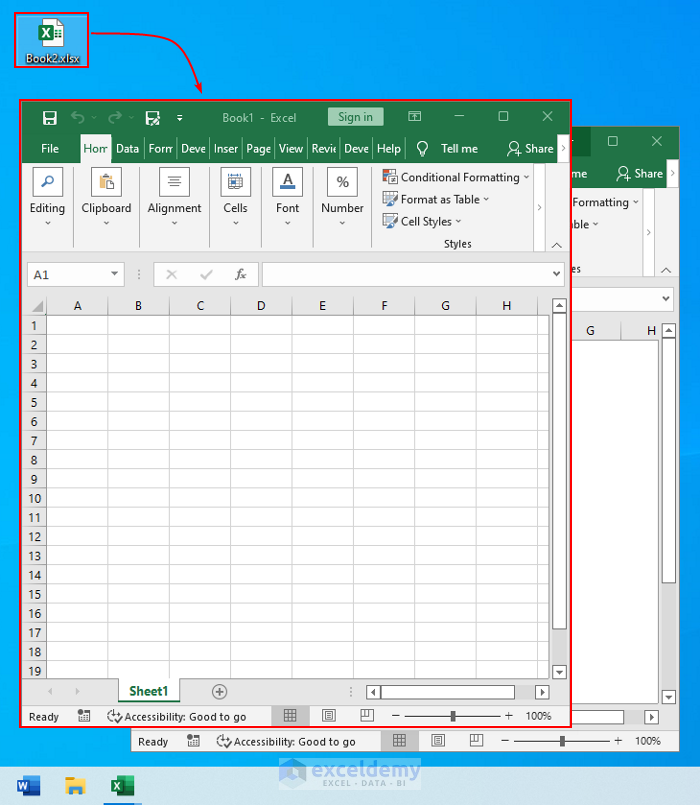Click Accessibility: Good to go in Book1
700x805 pixels.
176,716
